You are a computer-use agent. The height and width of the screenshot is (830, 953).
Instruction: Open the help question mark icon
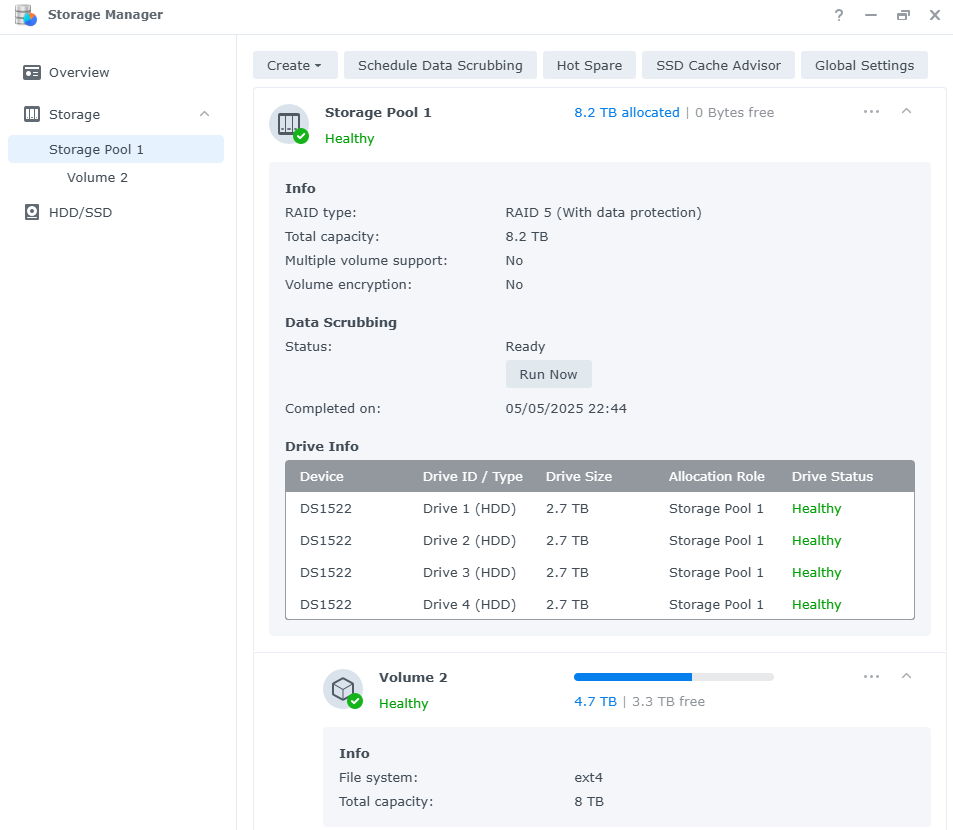(x=839, y=15)
